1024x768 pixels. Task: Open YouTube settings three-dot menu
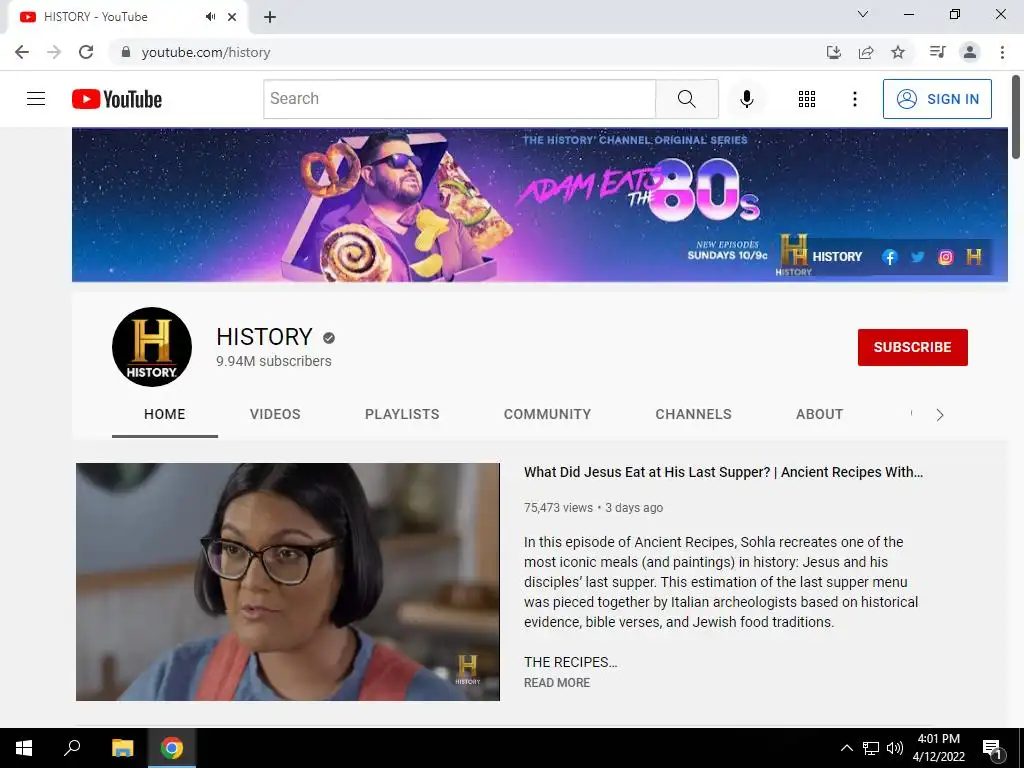854,99
